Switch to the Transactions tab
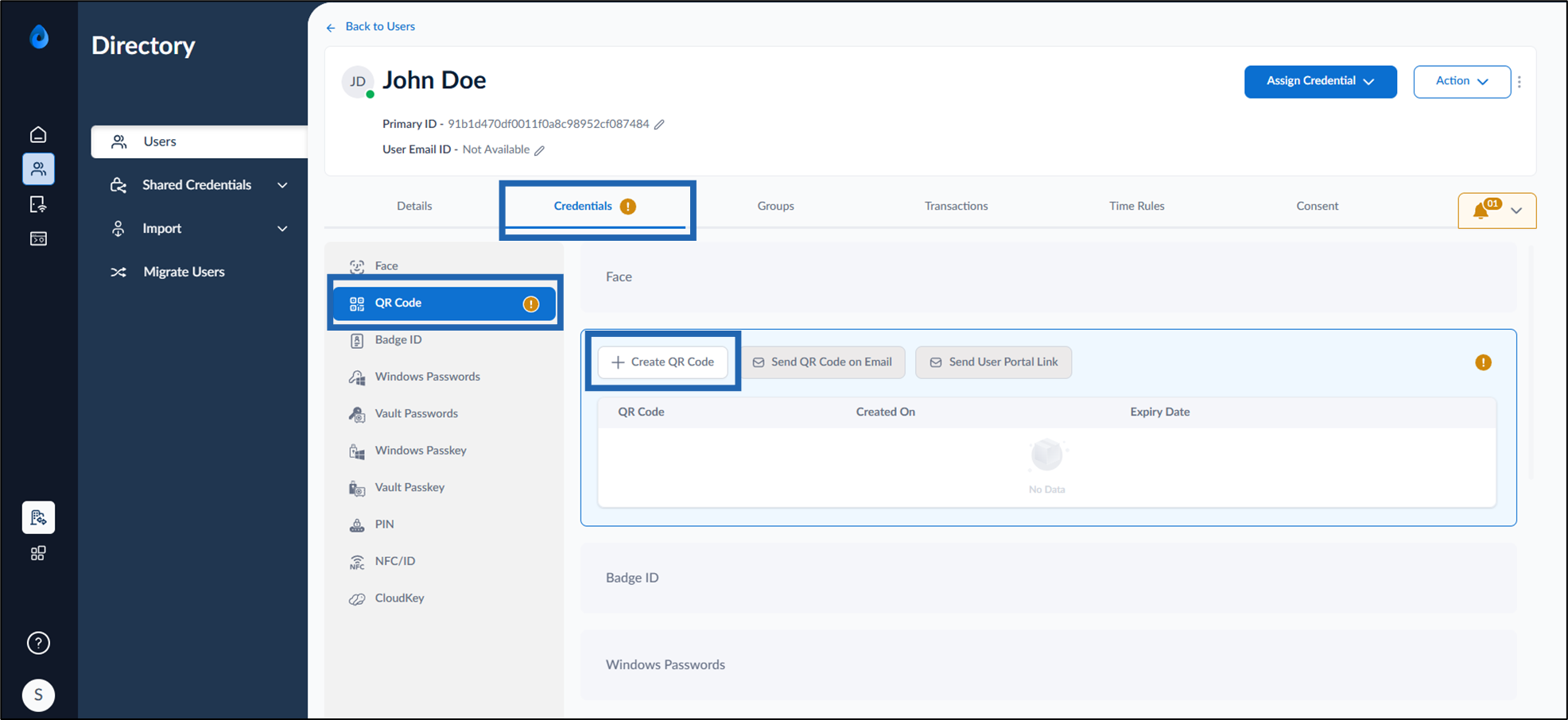Screen dimensions: 1568x720 [956, 206]
